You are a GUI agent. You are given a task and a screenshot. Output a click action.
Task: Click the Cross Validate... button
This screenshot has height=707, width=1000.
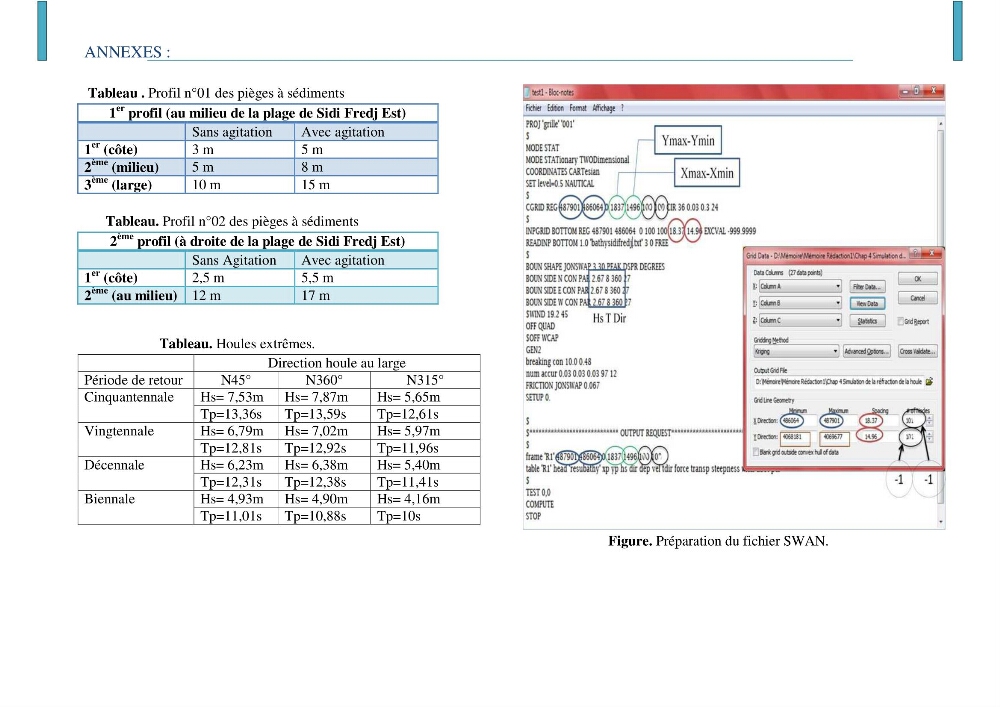917,351
